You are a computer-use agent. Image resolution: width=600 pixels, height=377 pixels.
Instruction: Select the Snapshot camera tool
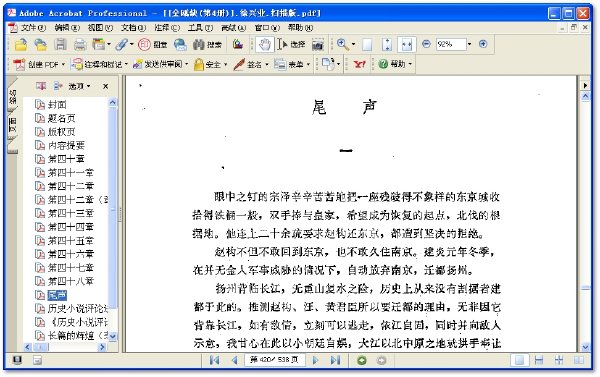coord(318,45)
